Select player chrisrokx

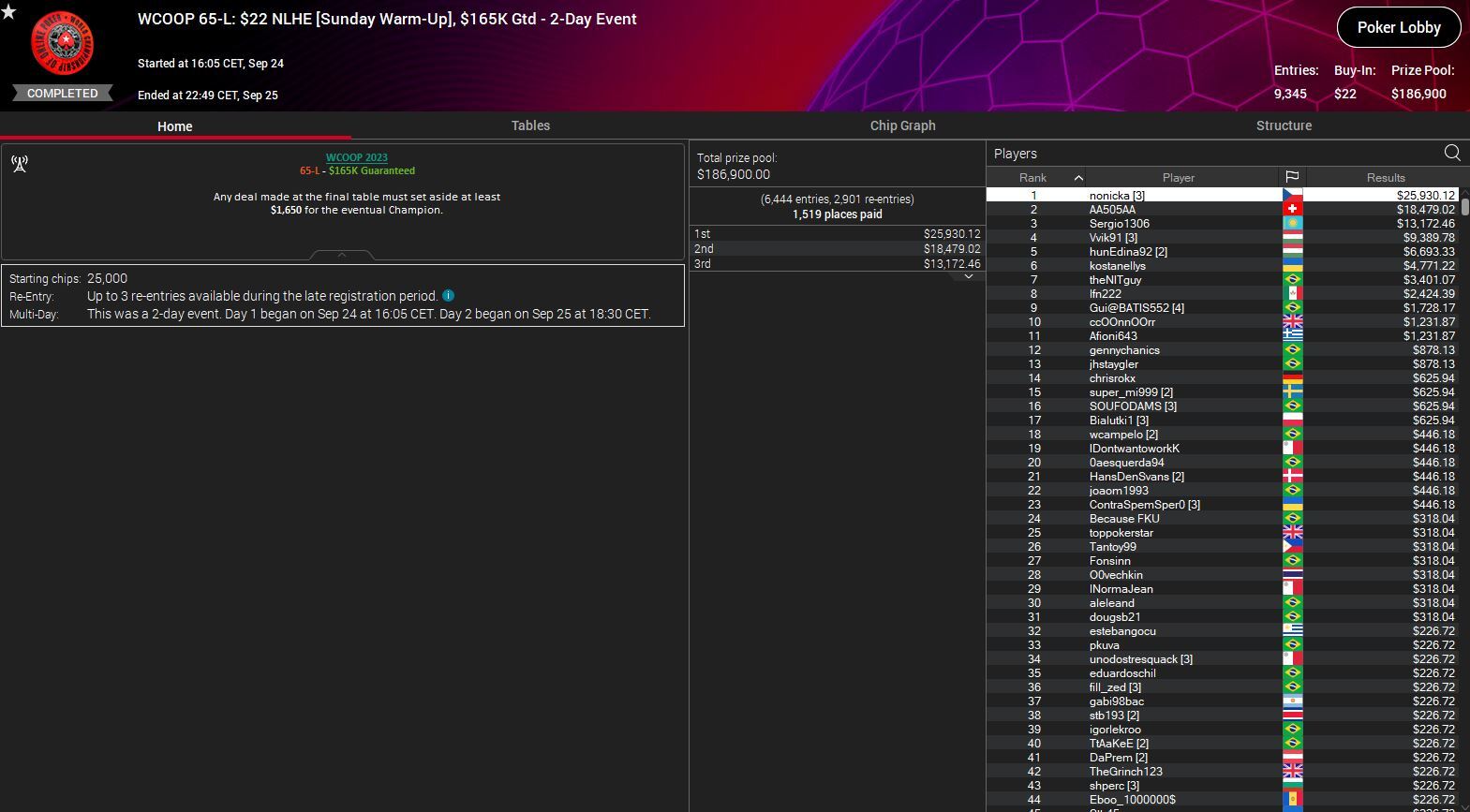tap(1112, 377)
